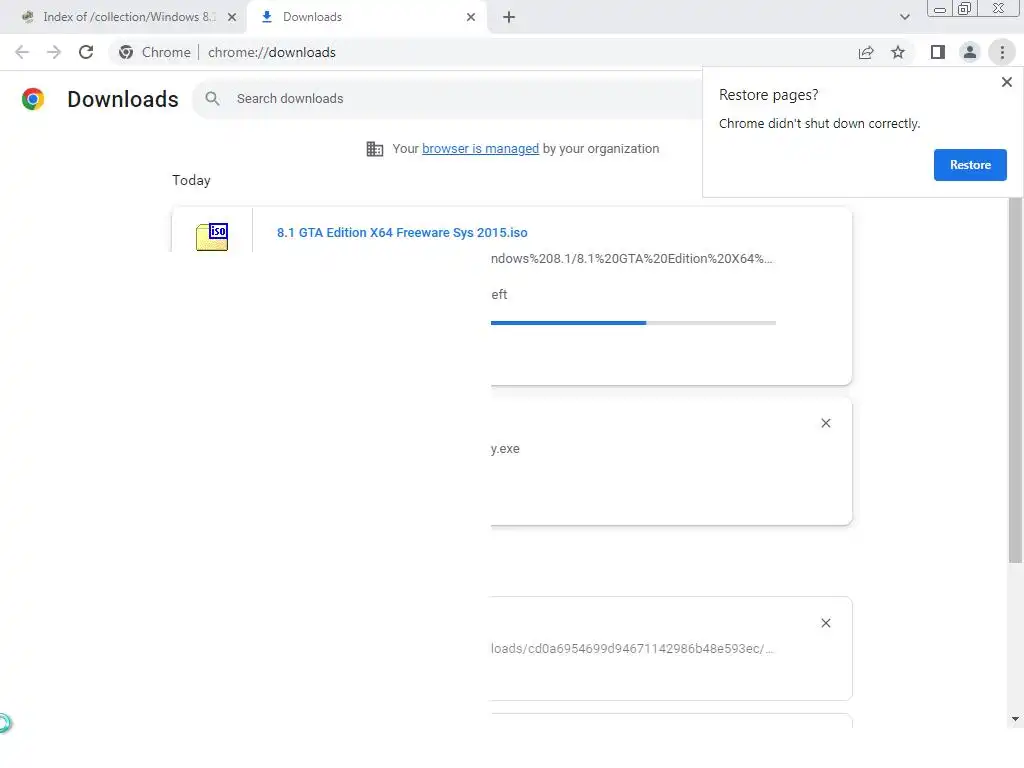Go back using the back arrow

[22, 52]
